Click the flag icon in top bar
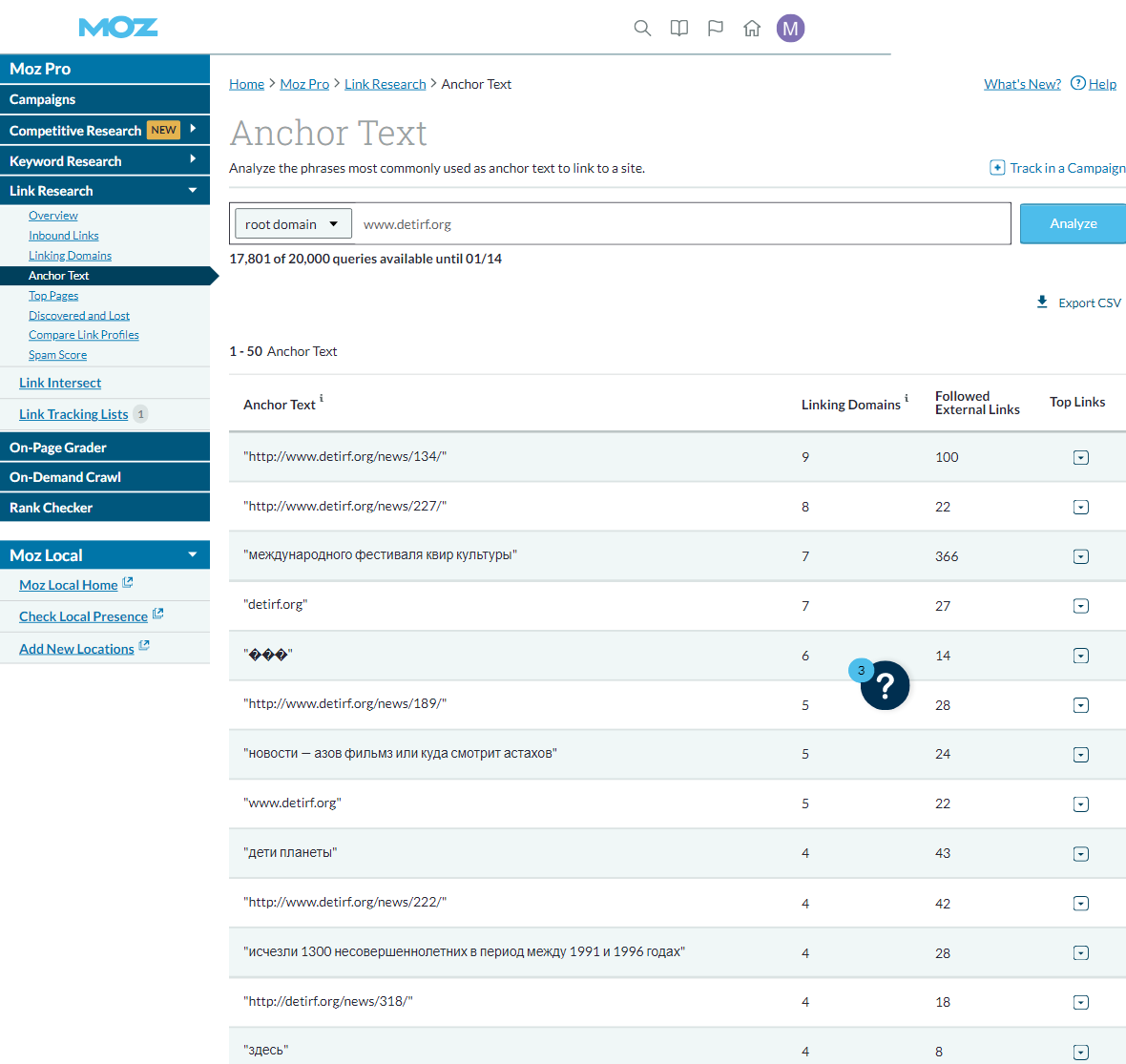The height and width of the screenshot is (1064, 1126). 716,29
